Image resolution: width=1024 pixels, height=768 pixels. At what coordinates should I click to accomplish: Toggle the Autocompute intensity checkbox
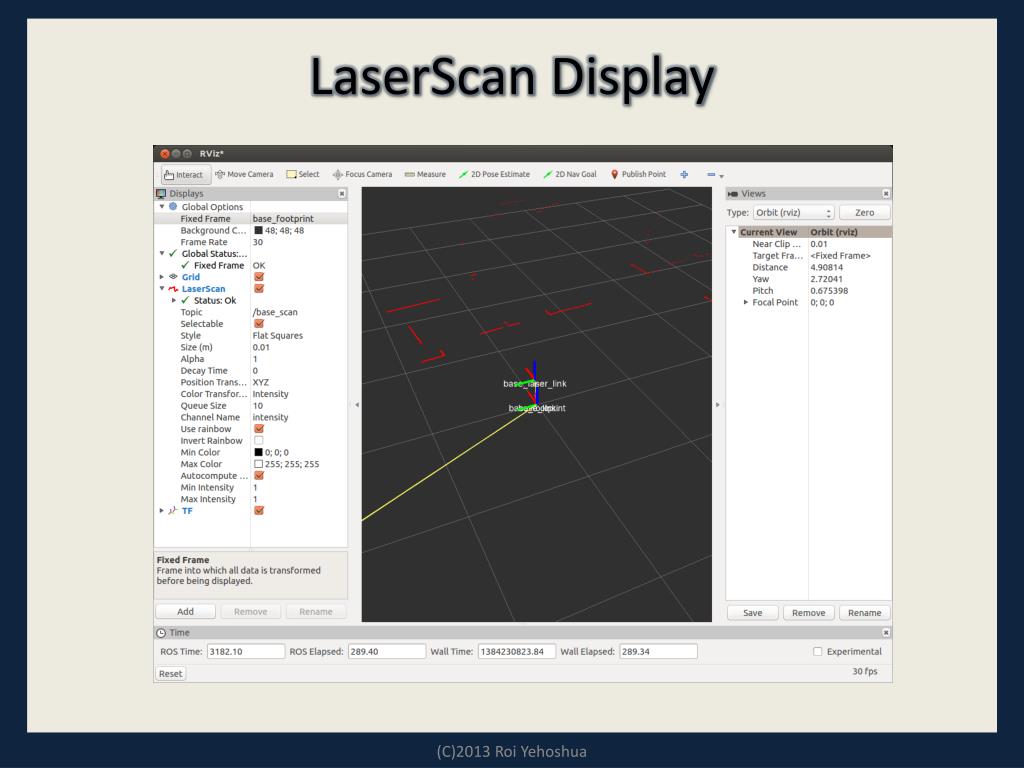[x=259, y=475]
